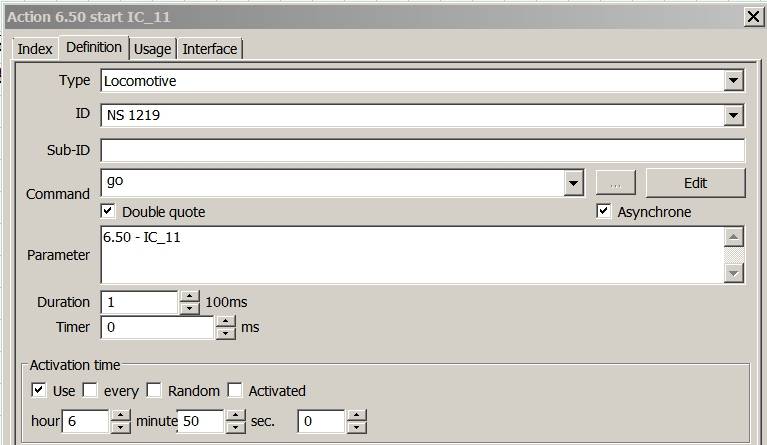Decrease the minute spinner down arrow
Viewport: 767px width, 445px height.
(x=237, y=427)
